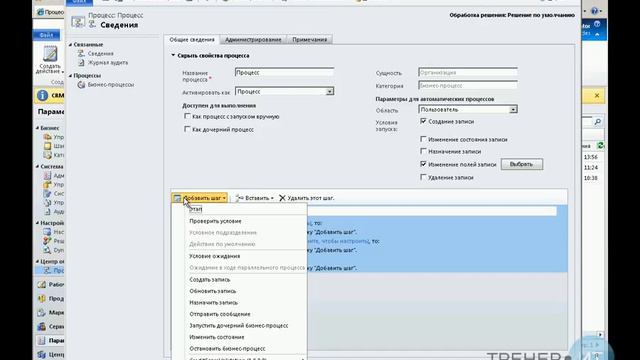Click in Название процесса field
This screenshot has height=360, width=640.
(x=284, y=73)
